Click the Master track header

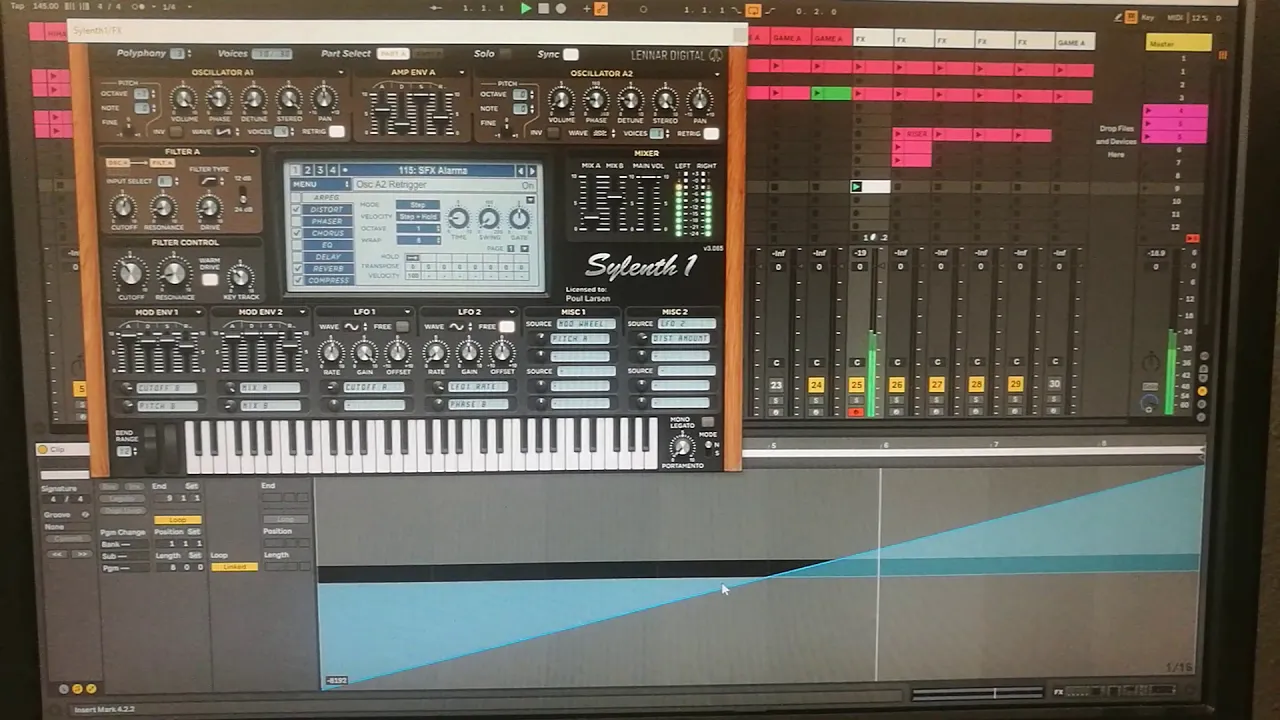coord(1178,43)
